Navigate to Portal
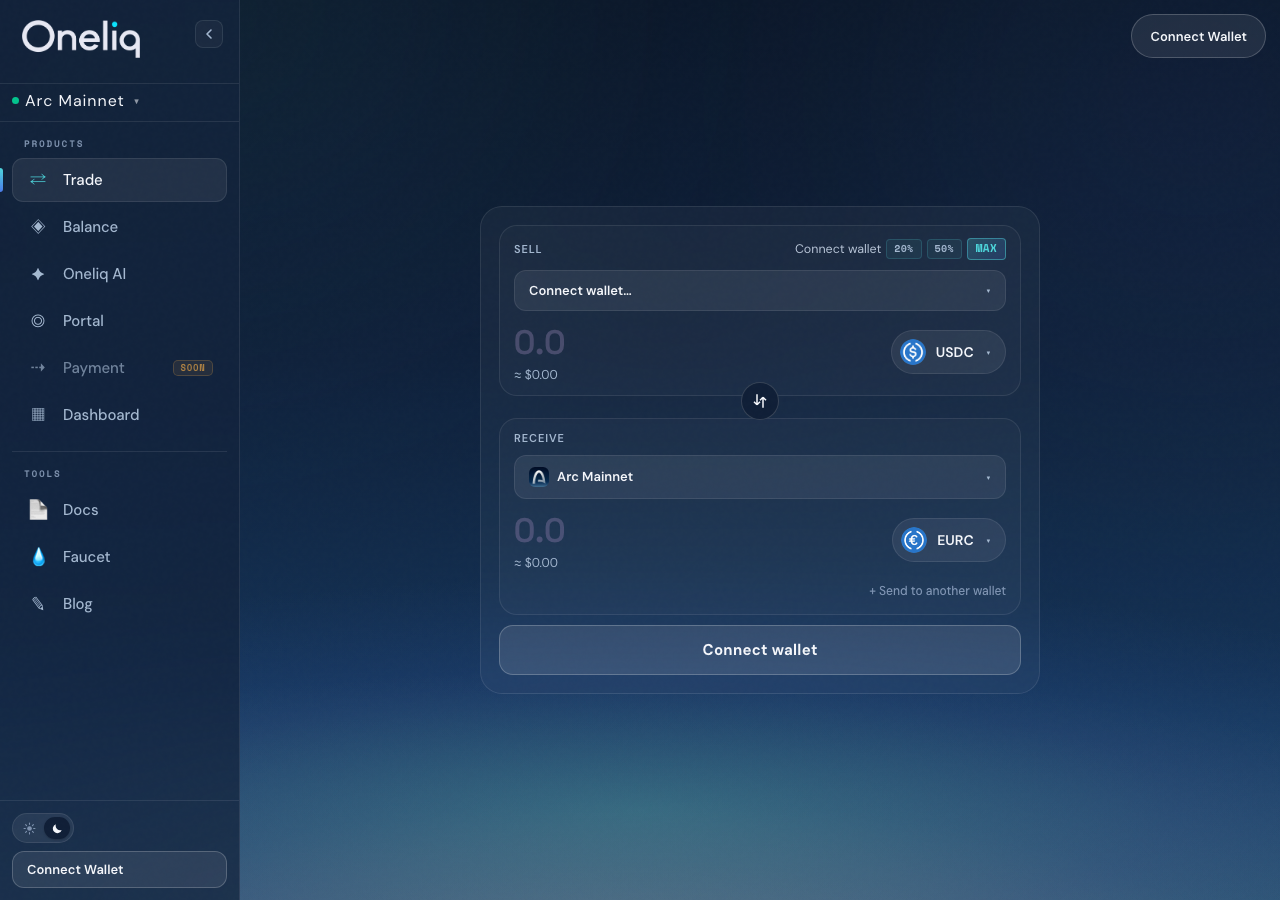 119,321
